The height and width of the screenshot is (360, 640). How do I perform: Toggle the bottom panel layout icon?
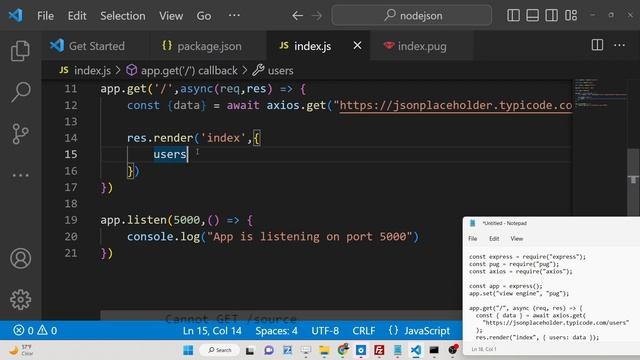(x=532, y=16)
